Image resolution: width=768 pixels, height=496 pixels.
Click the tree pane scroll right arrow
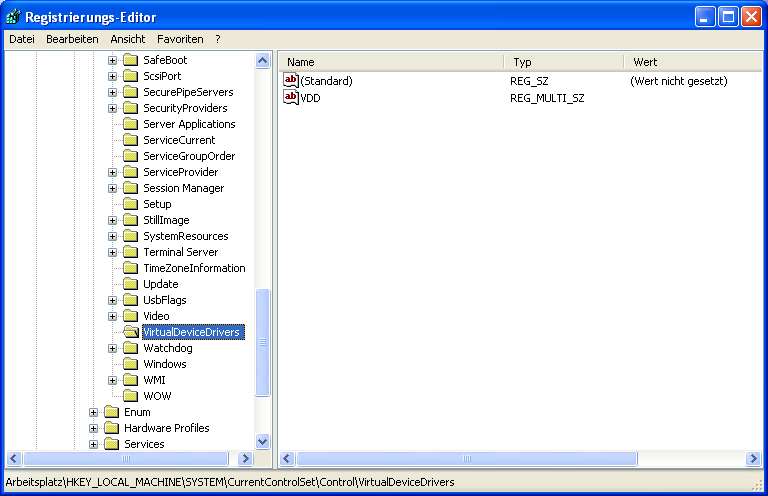(245, 459)
